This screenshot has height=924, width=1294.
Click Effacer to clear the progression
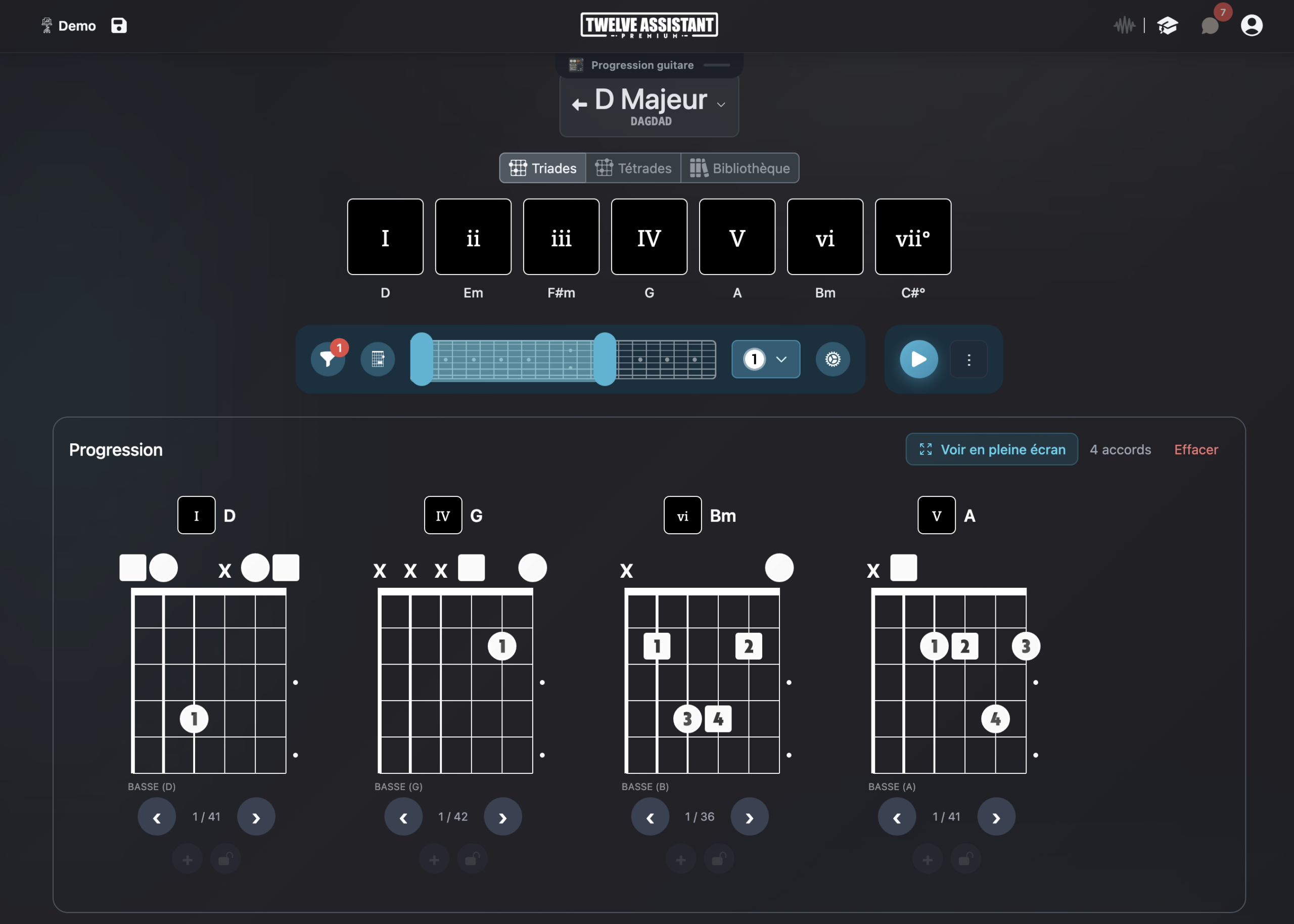pyautogui.click(x=1195, y=449)
